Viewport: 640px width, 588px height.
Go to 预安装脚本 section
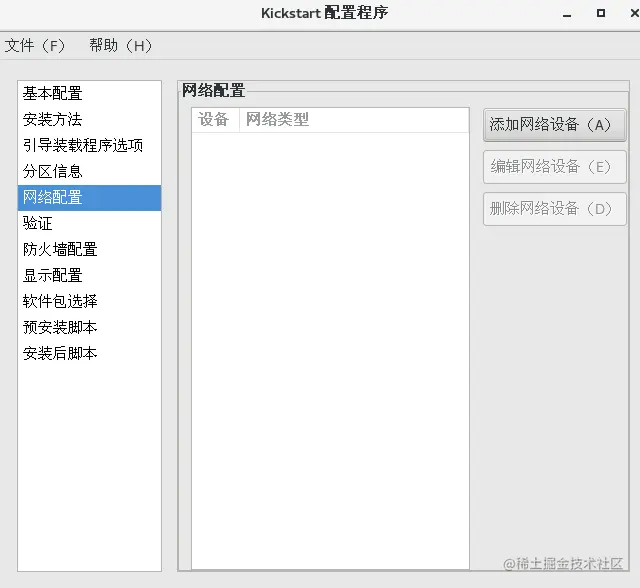(x=89, y=328)
